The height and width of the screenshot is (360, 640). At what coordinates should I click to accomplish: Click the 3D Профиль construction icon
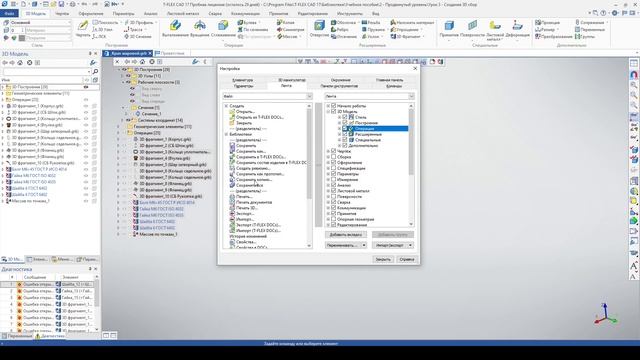(x=127, y=23)
